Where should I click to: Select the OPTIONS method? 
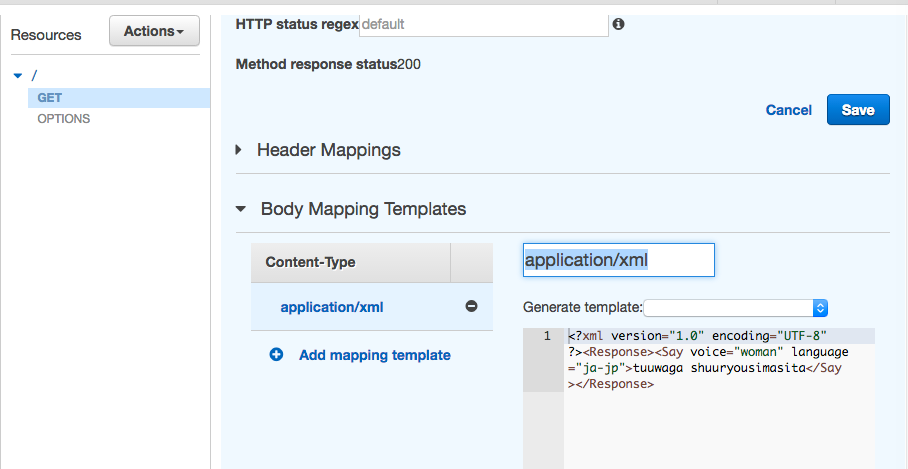pos(64,119)
